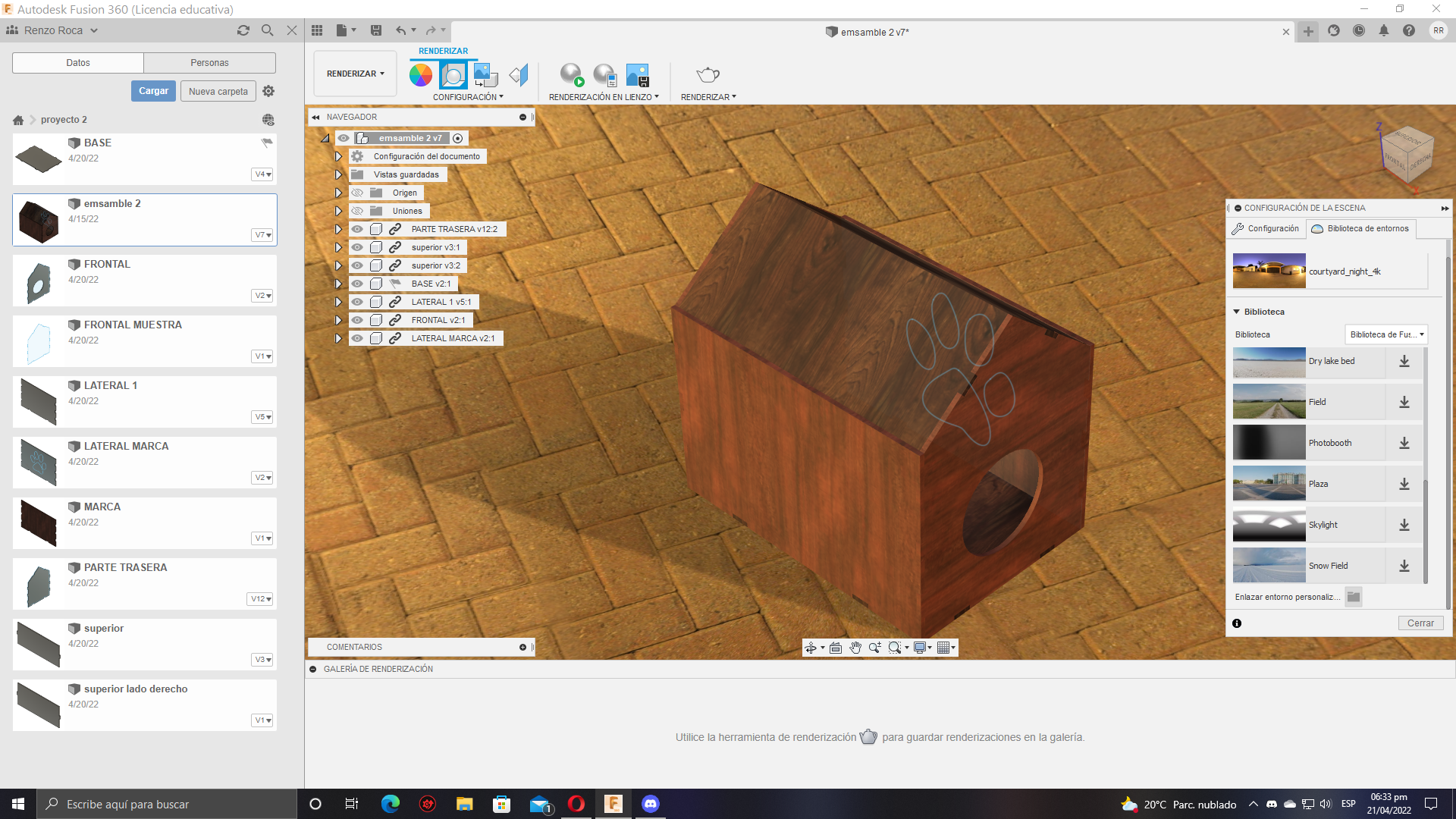The height and width of the screenshot is (819, 1456).
Task: Capture the in-canvas render image
Action: (x=638, y=74)
